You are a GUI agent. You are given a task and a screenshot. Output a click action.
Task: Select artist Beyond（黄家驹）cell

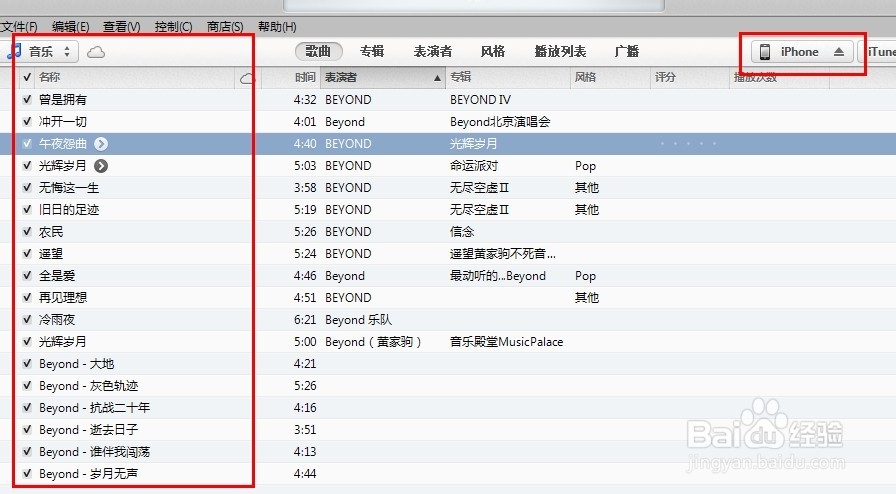pos(374,342)
